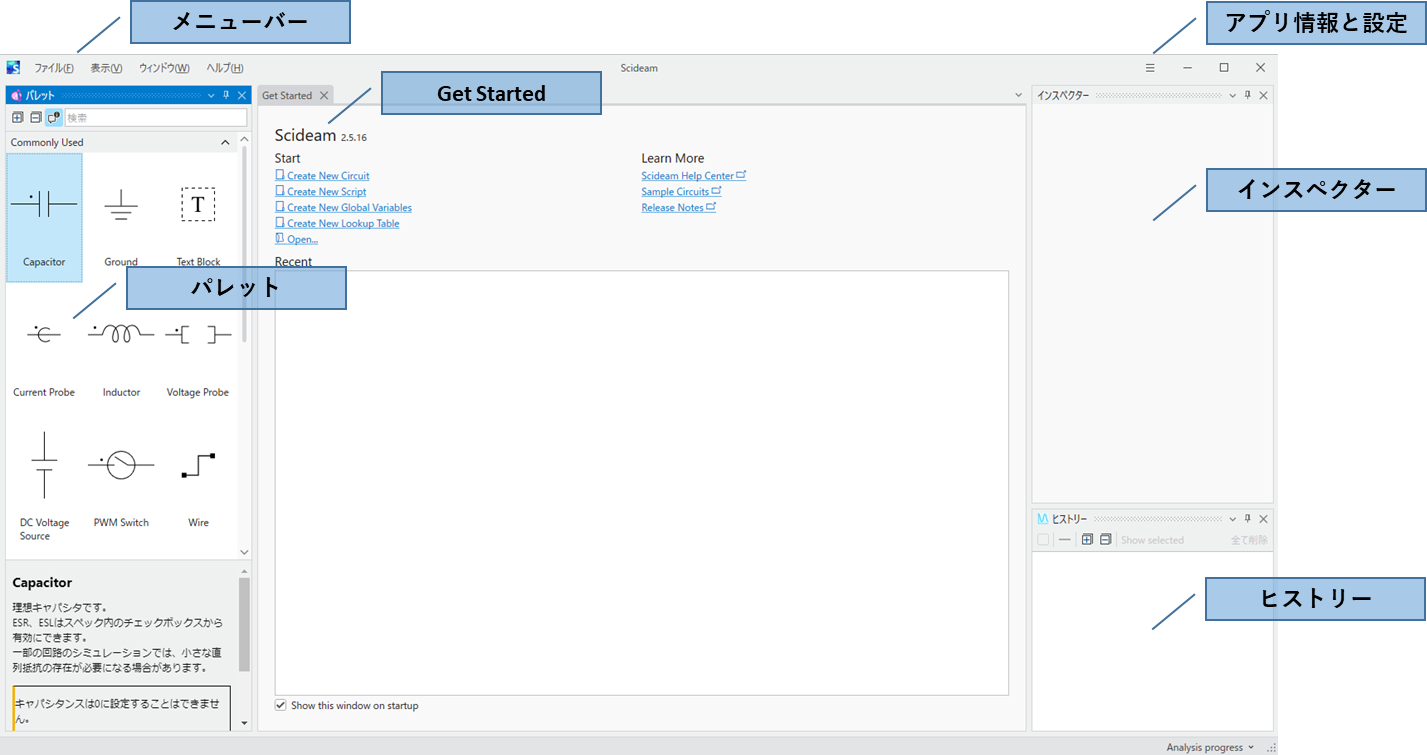Pin the パレット panel
The width and height of the screenshot is (1427, 755).
[x=226, y=95]
